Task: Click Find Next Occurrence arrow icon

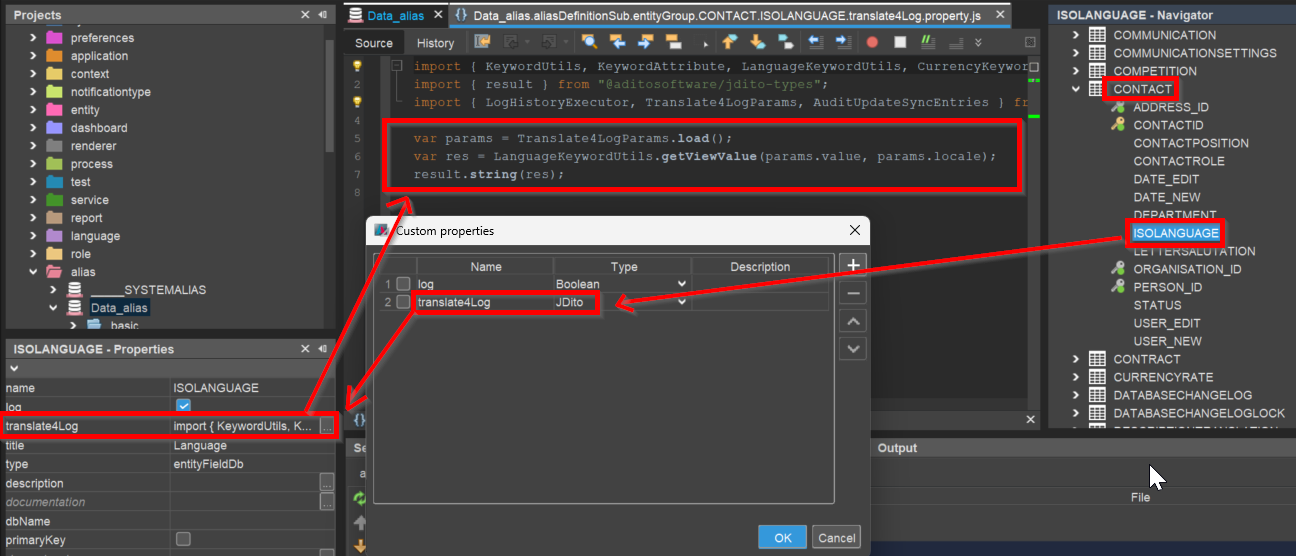Action: (x=645, y=42)
